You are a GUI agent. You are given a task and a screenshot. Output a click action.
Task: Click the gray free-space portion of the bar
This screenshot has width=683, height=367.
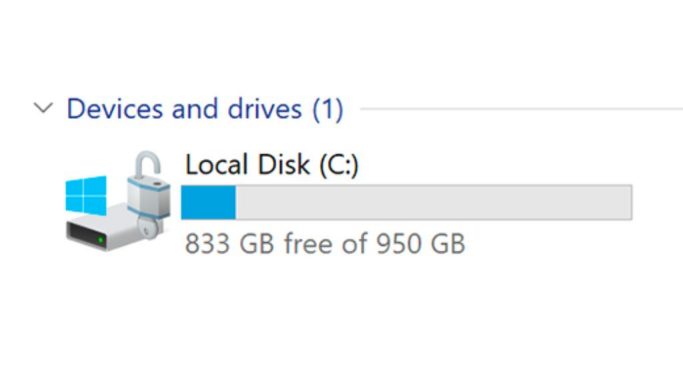click(x=433, y=202)
